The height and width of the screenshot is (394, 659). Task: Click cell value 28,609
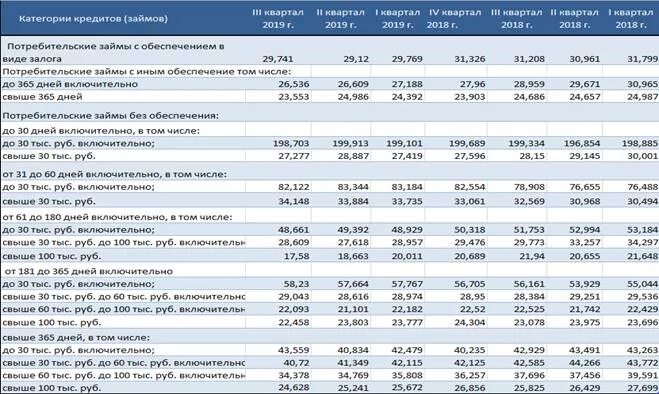[293, 243]
